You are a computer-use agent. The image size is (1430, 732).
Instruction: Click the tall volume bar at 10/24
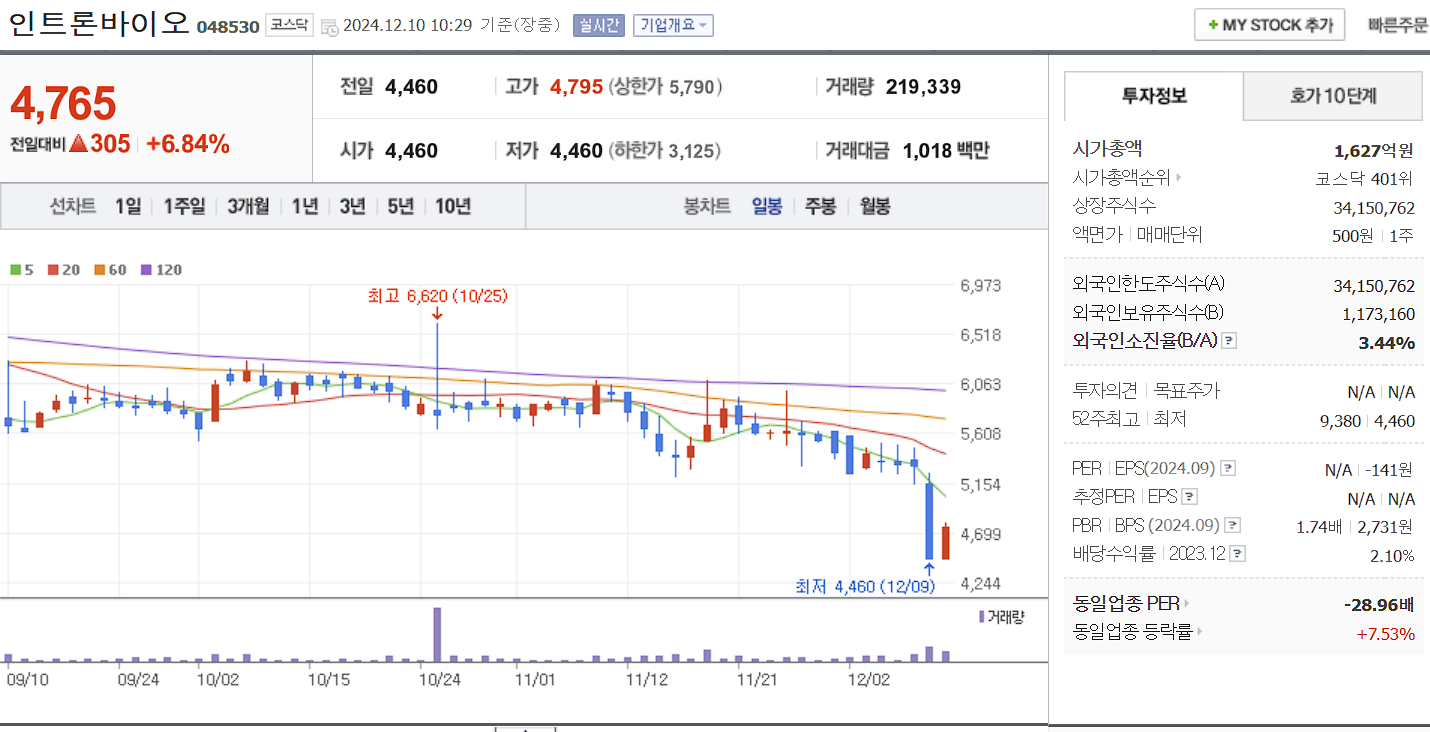[x=437, y=635]
